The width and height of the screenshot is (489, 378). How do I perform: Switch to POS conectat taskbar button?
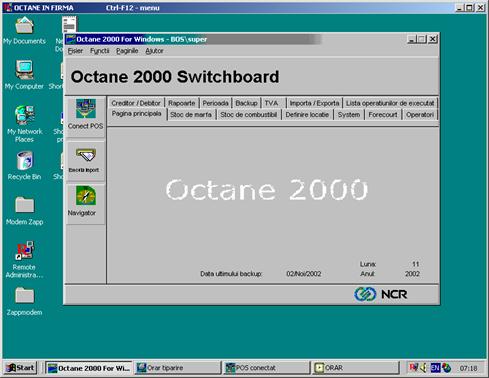tap(265, 368)
